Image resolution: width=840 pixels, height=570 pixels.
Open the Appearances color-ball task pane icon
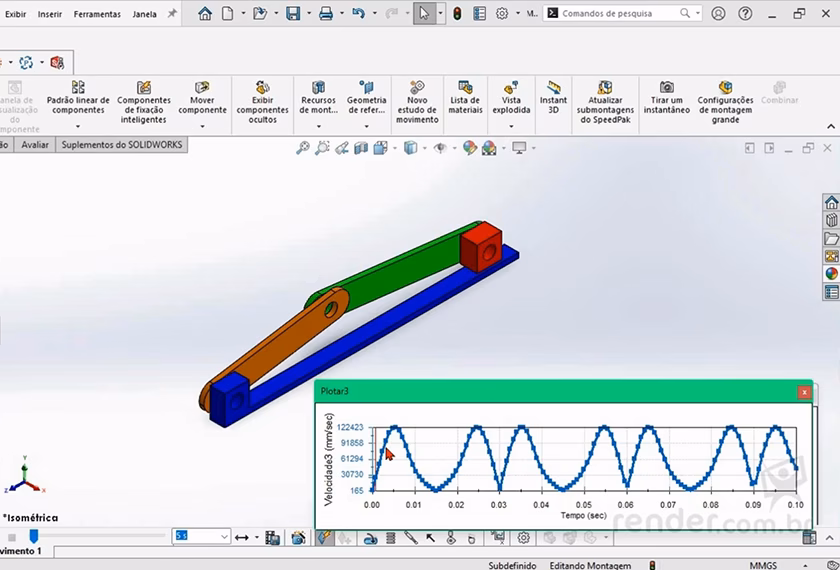831,273
